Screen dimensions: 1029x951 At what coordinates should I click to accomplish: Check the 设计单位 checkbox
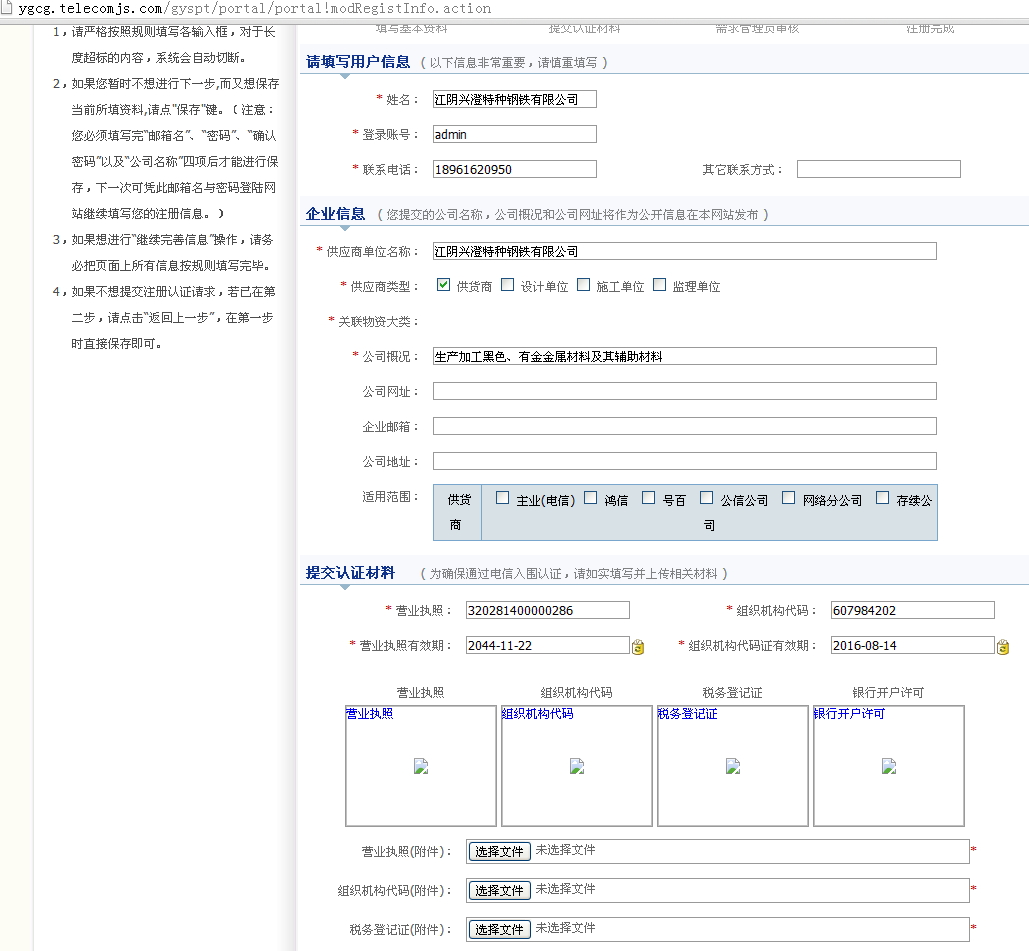pyautogui.click(x=507, y=284)
